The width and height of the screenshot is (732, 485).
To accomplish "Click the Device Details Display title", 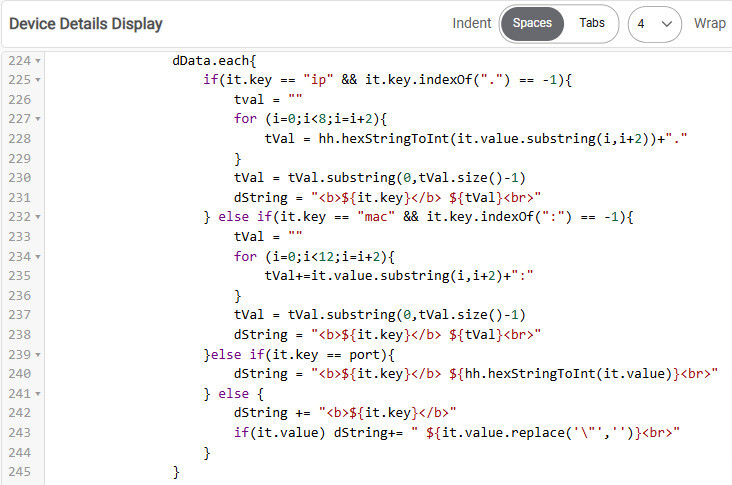I will click(85, 23).
